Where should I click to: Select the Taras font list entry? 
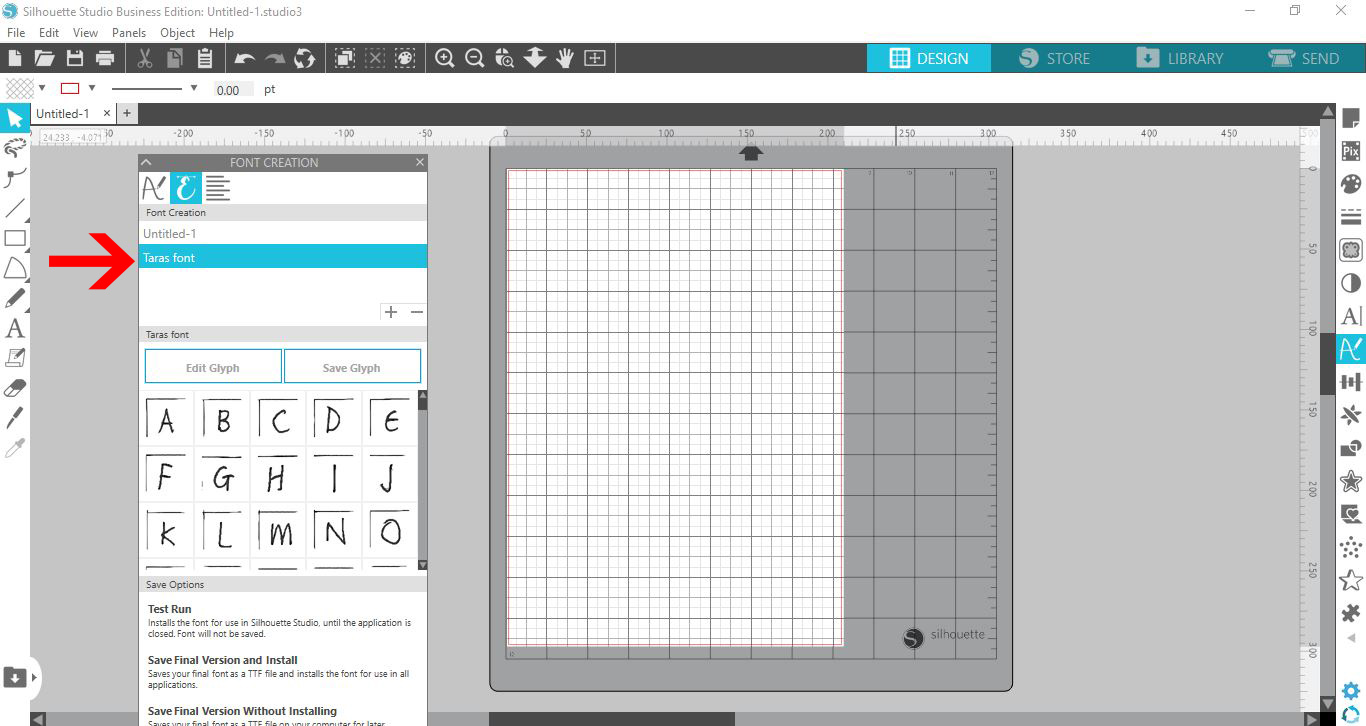coord(283,258)
